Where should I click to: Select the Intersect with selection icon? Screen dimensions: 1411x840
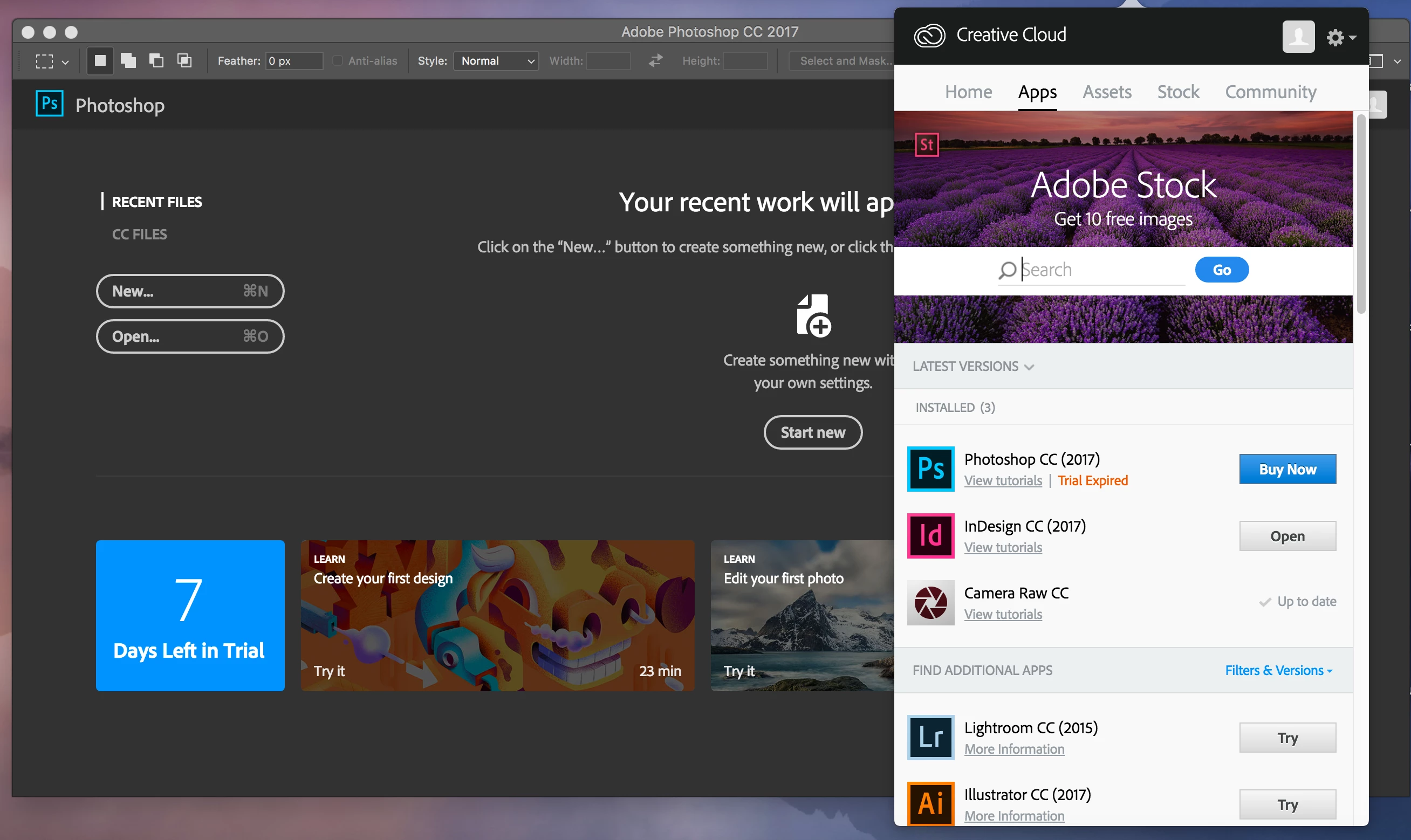pyautogui.click(x=184, y=60)
